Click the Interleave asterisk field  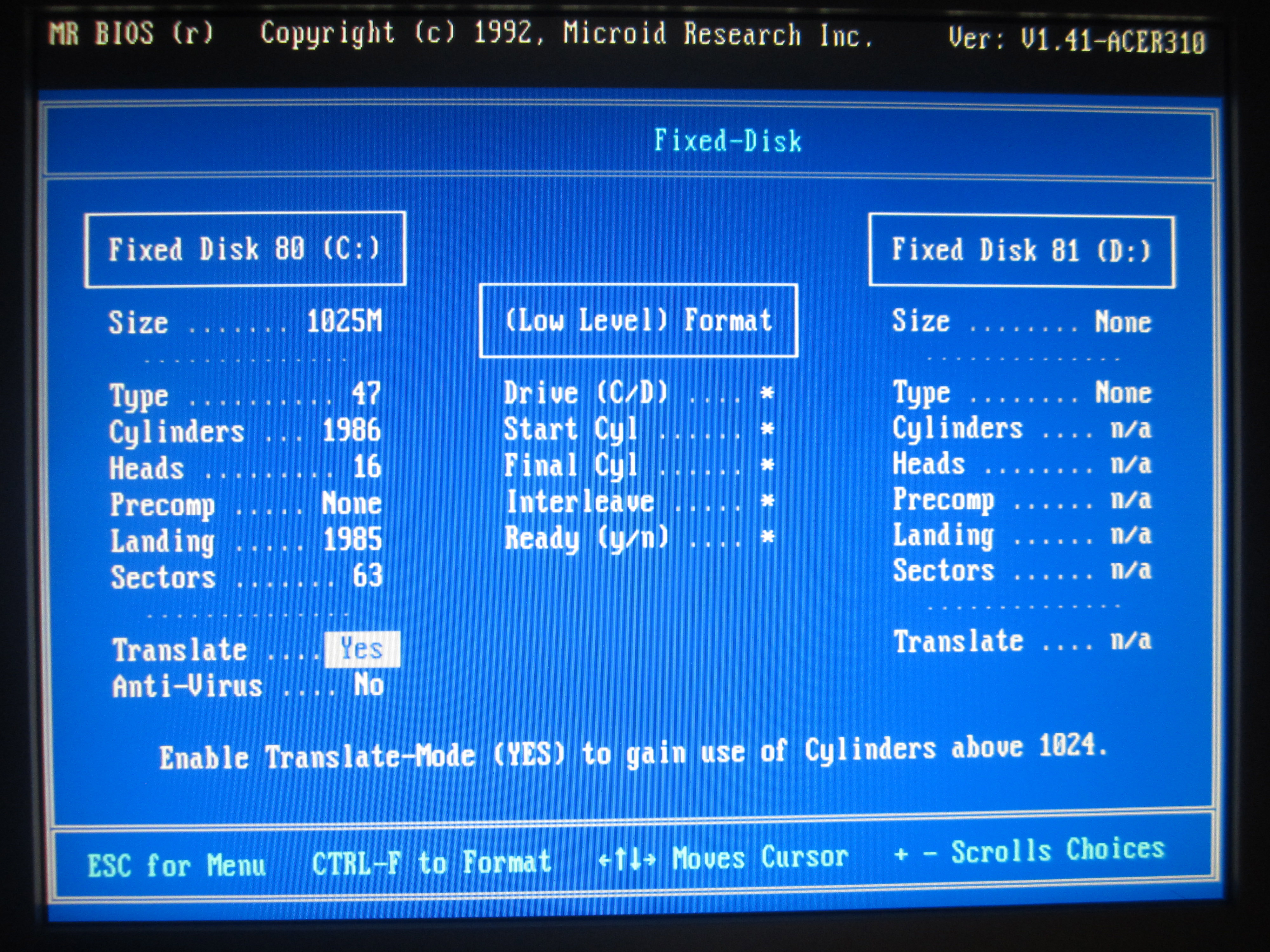point(767,501)
